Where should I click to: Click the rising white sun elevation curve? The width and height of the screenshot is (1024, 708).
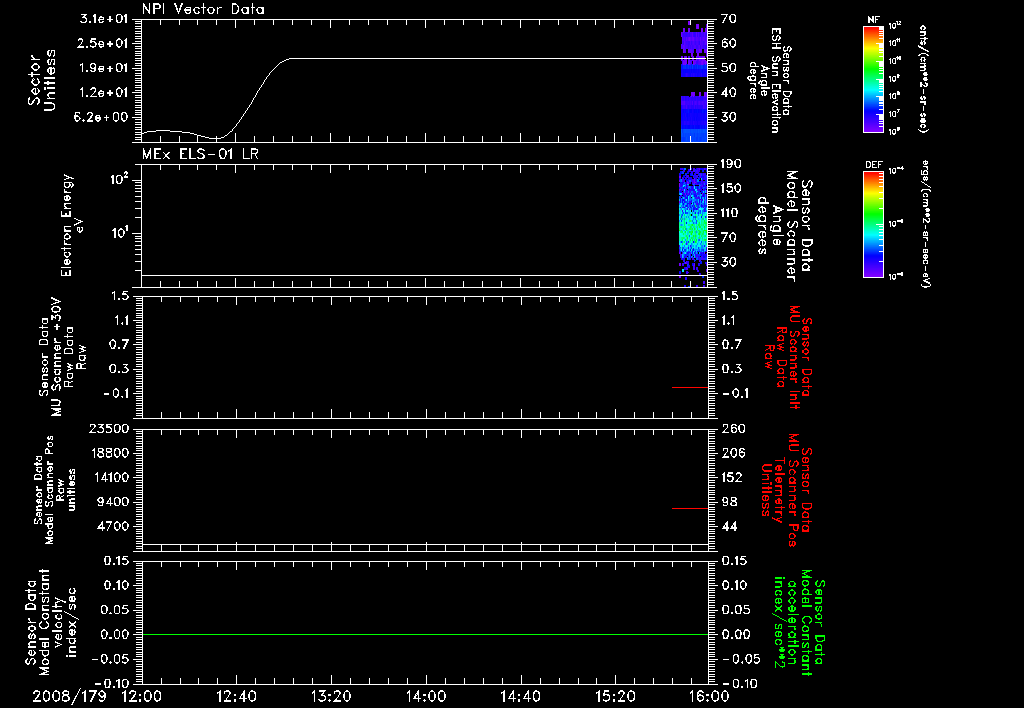pyautogui.click(x=255, y=98)
